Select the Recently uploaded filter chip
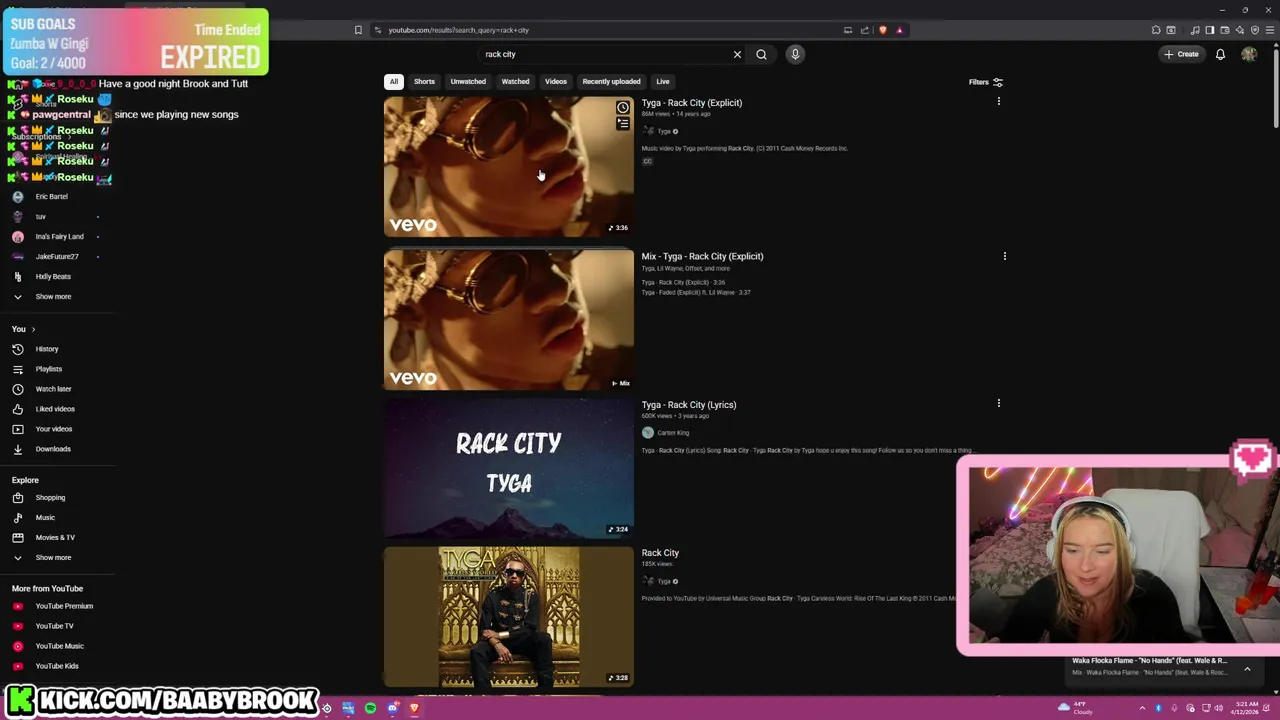 tap(611, 81)
